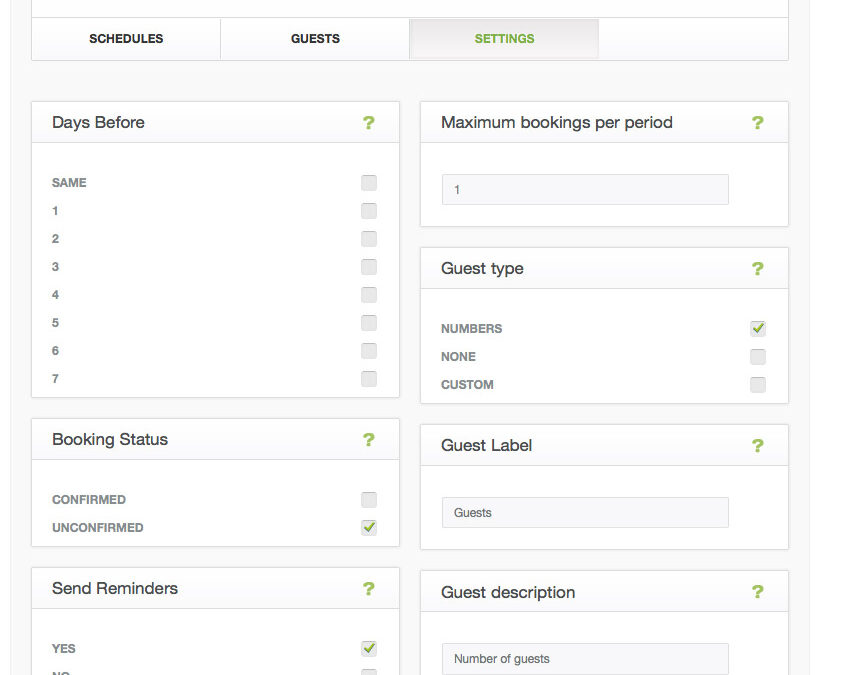Enable the Confirmed booking status checkbox
845x675 pixels.
pyautogui.click(x=369, y=500)
